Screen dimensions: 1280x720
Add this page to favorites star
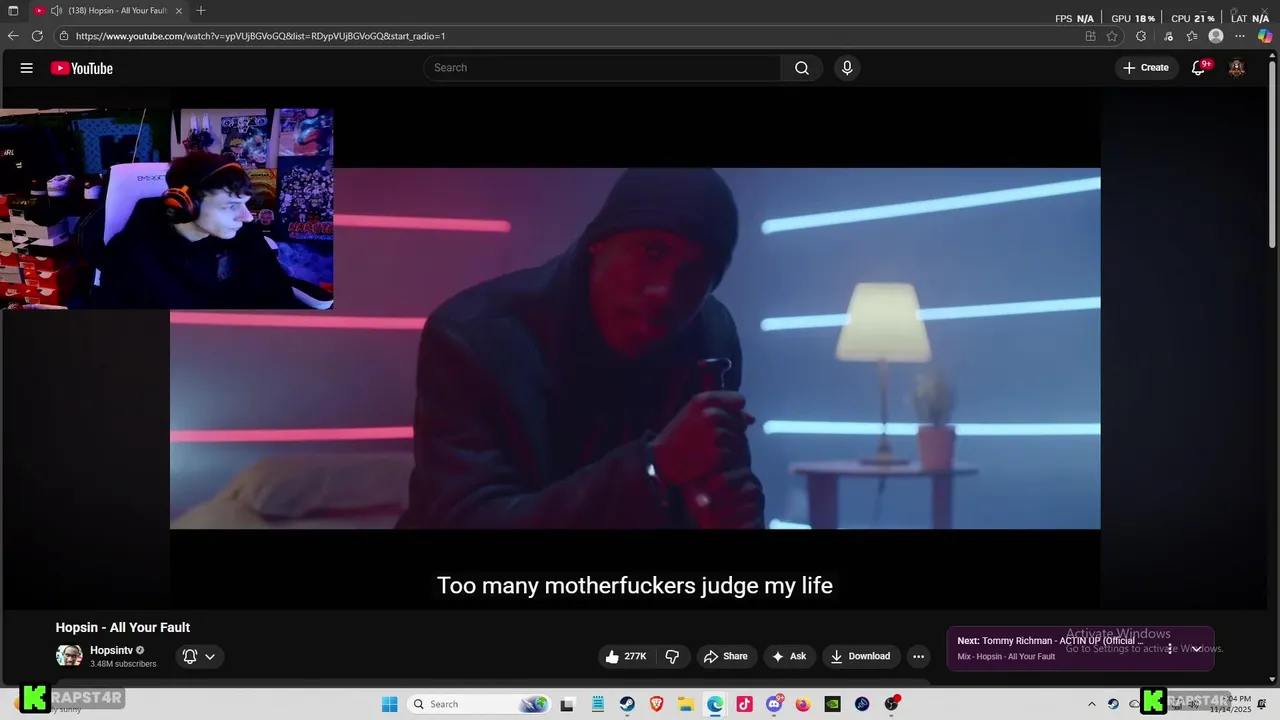point(1112,36)
